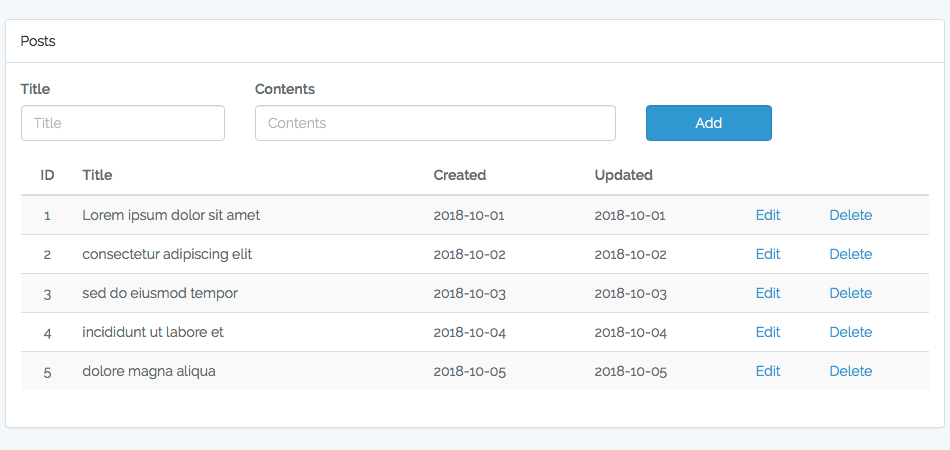Image resolution: width=950 pixels, height=450 pixels.
Task: Edit the dolore magna aliqua post
Action: coord(768,371)
